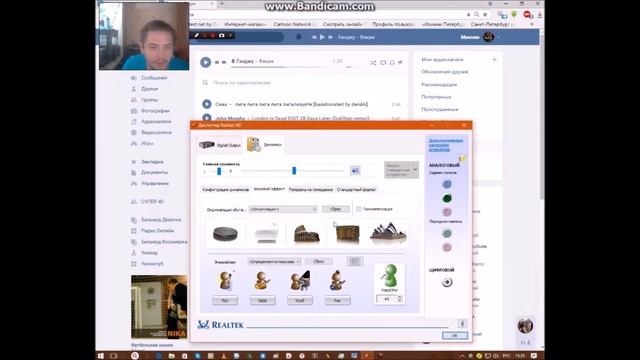640x360 pixels.
Task: Select the Digital Output device tab
Action: point(220,145)
